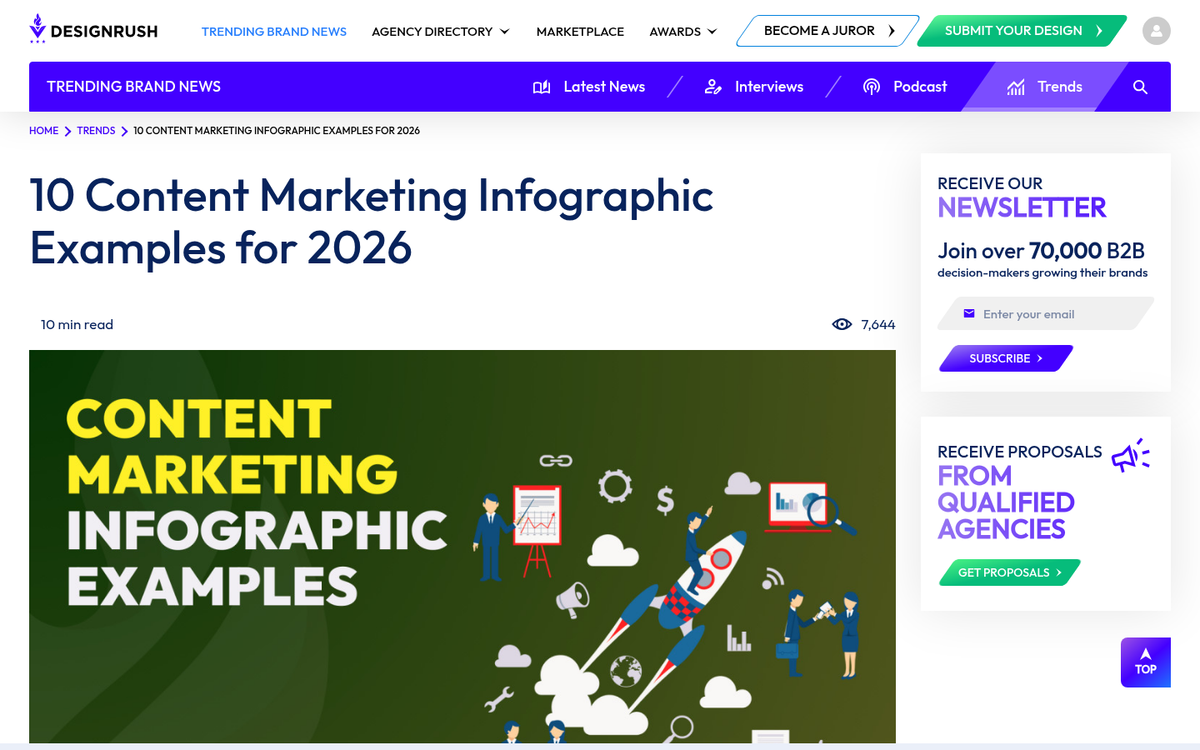The image size is (1200, 750).
Task: Open the Interviews section icon
Action: coord(713,87)
